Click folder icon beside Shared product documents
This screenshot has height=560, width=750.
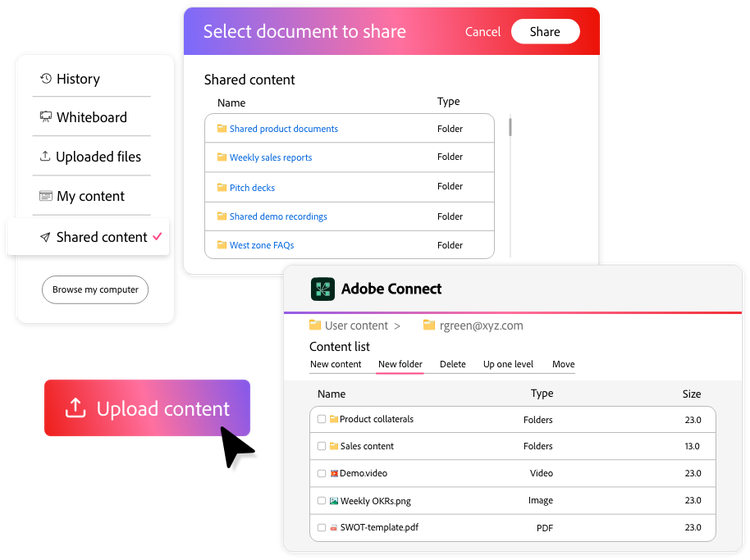[221, 128]
